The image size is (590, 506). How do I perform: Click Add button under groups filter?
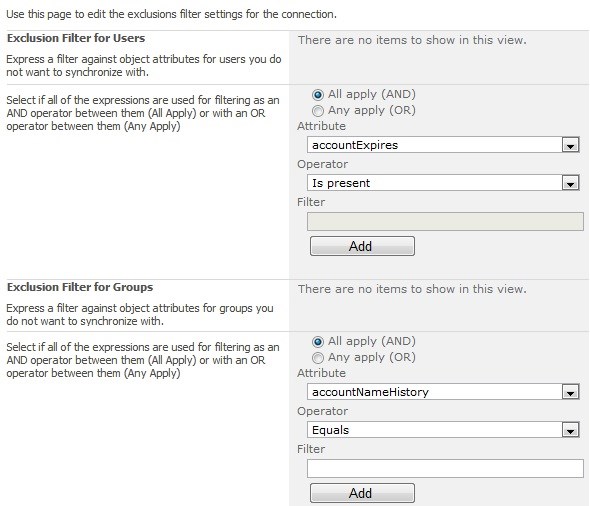362,493
